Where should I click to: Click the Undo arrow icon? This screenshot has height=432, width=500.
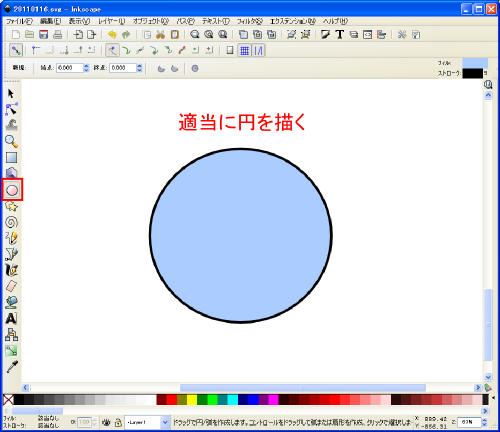[112, 34]
